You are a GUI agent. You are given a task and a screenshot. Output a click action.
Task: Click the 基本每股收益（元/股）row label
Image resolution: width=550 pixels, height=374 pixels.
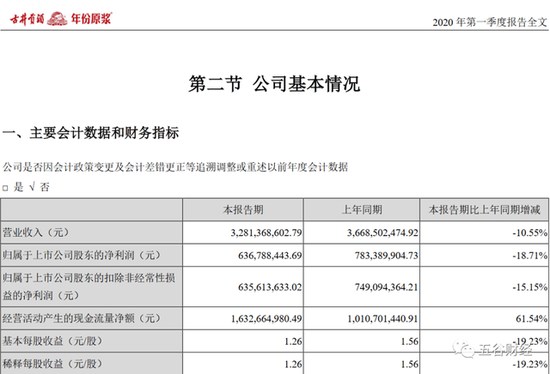click(x=53, y=341)
